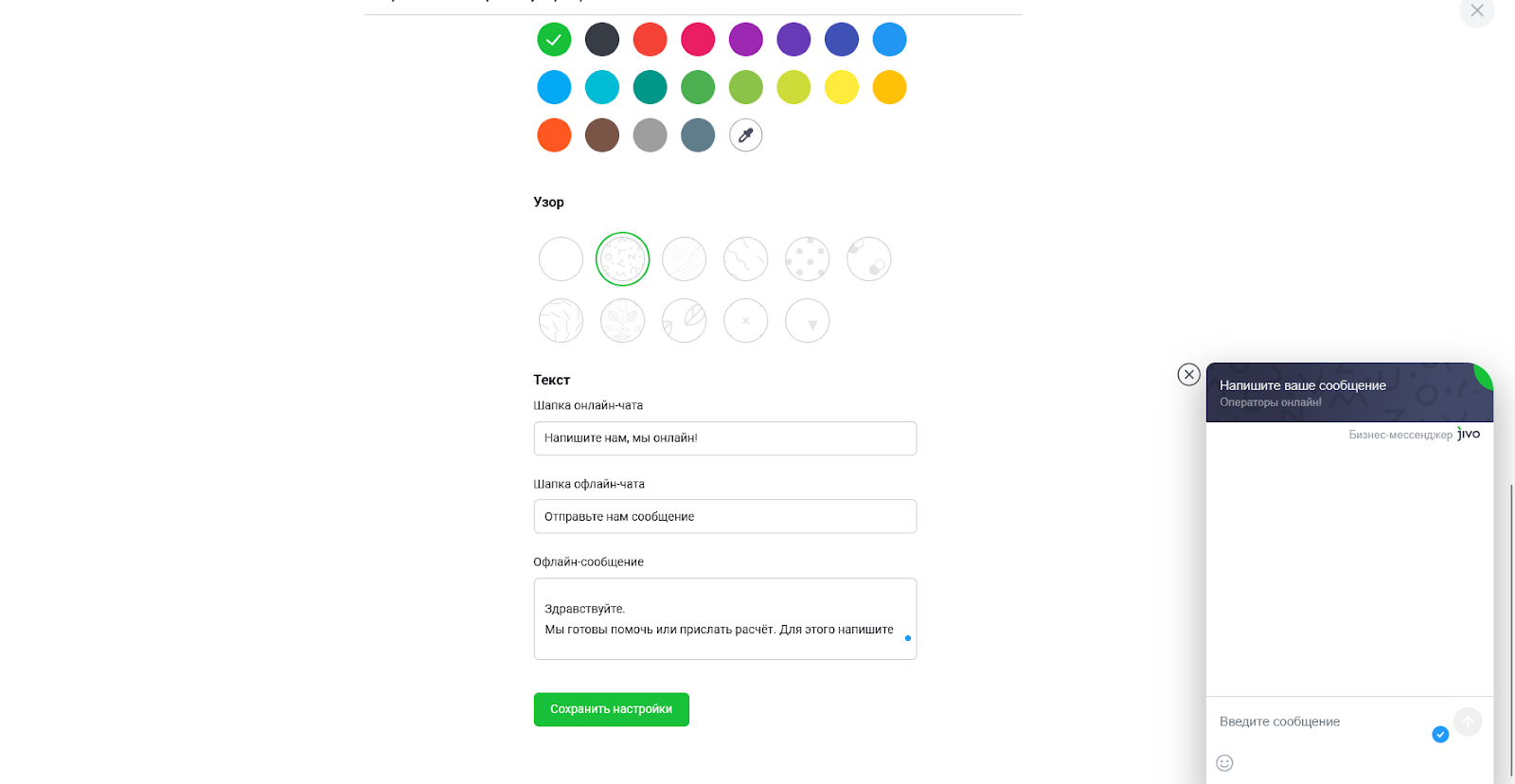Select the yellow color swatch
This screenshot has height=784, width=1515.
(841, 87)
